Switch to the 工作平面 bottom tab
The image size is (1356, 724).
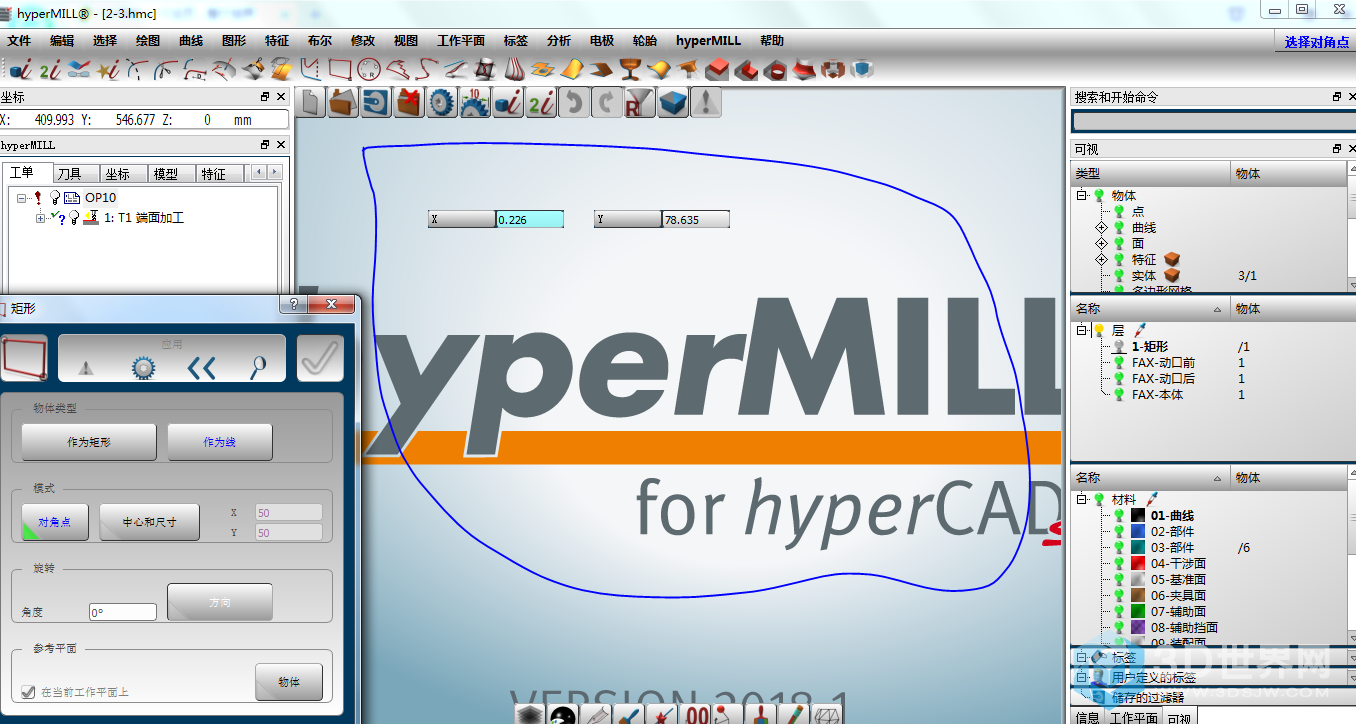pos(1133,717)
